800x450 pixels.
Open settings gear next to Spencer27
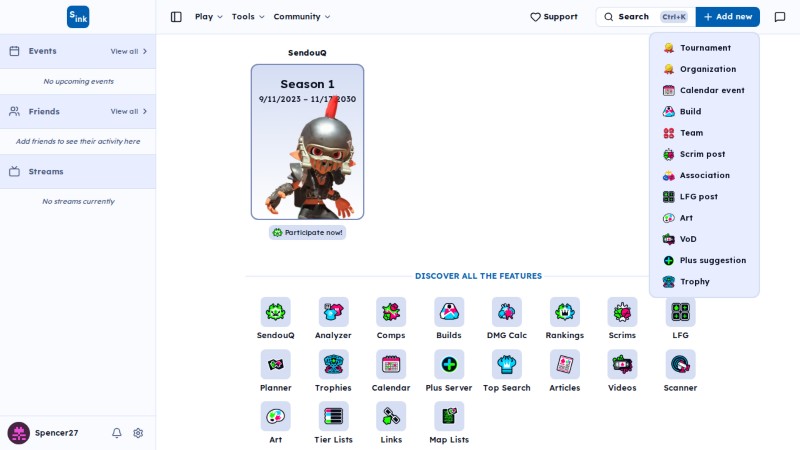click(138, 433)
